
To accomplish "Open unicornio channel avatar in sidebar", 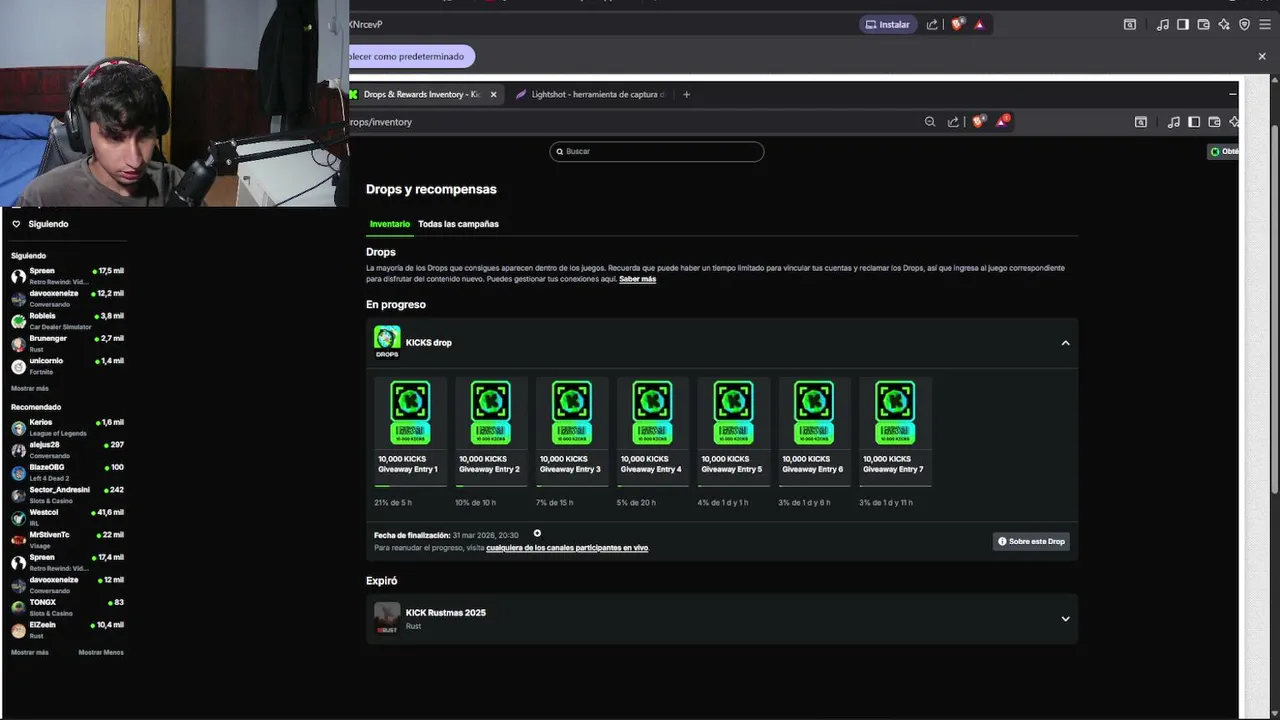I will tap(18, 366).
